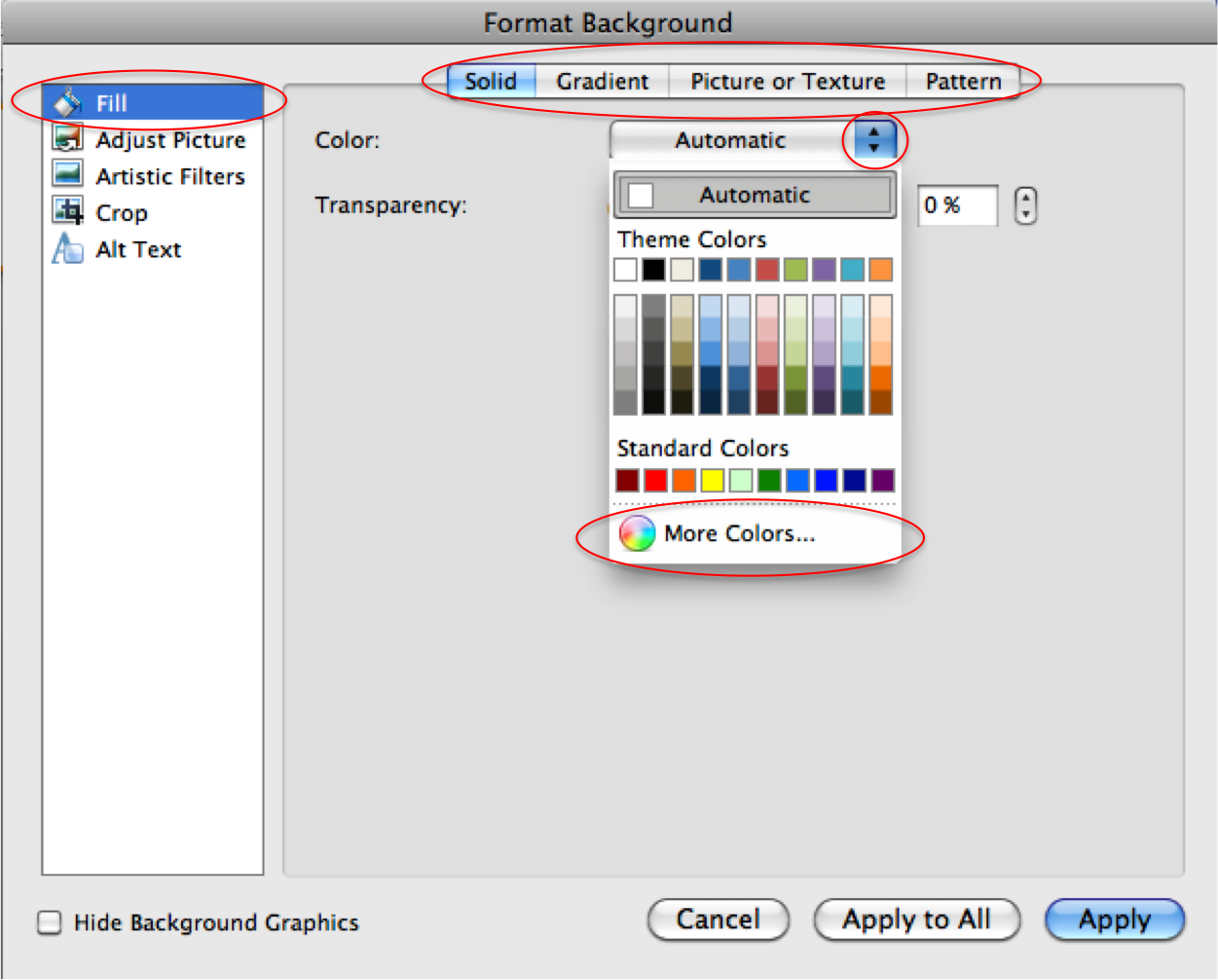Switch to the Gradient tab

pyautogui.click(x=602, y=82)
